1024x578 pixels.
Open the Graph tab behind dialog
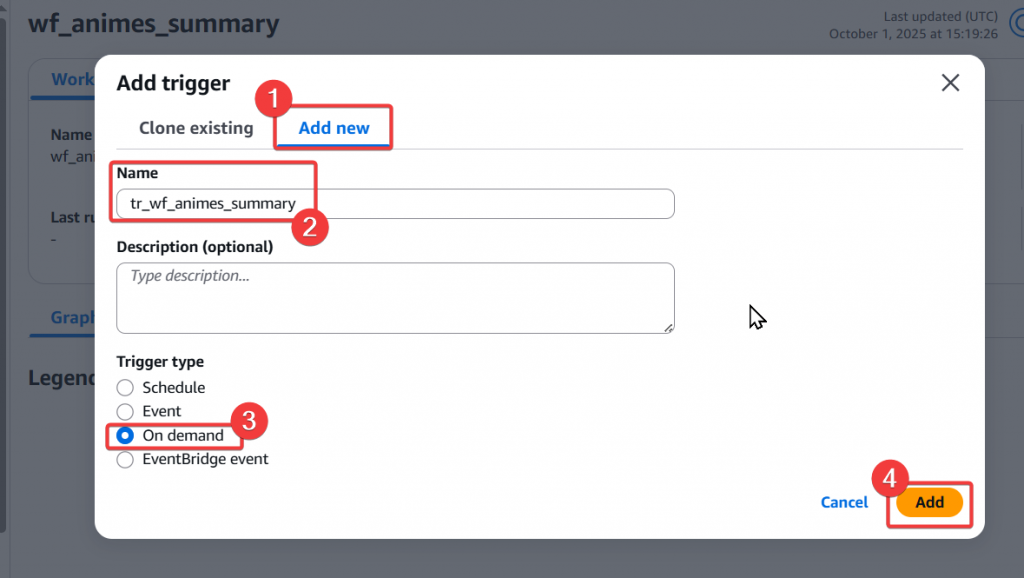(72, 317)
